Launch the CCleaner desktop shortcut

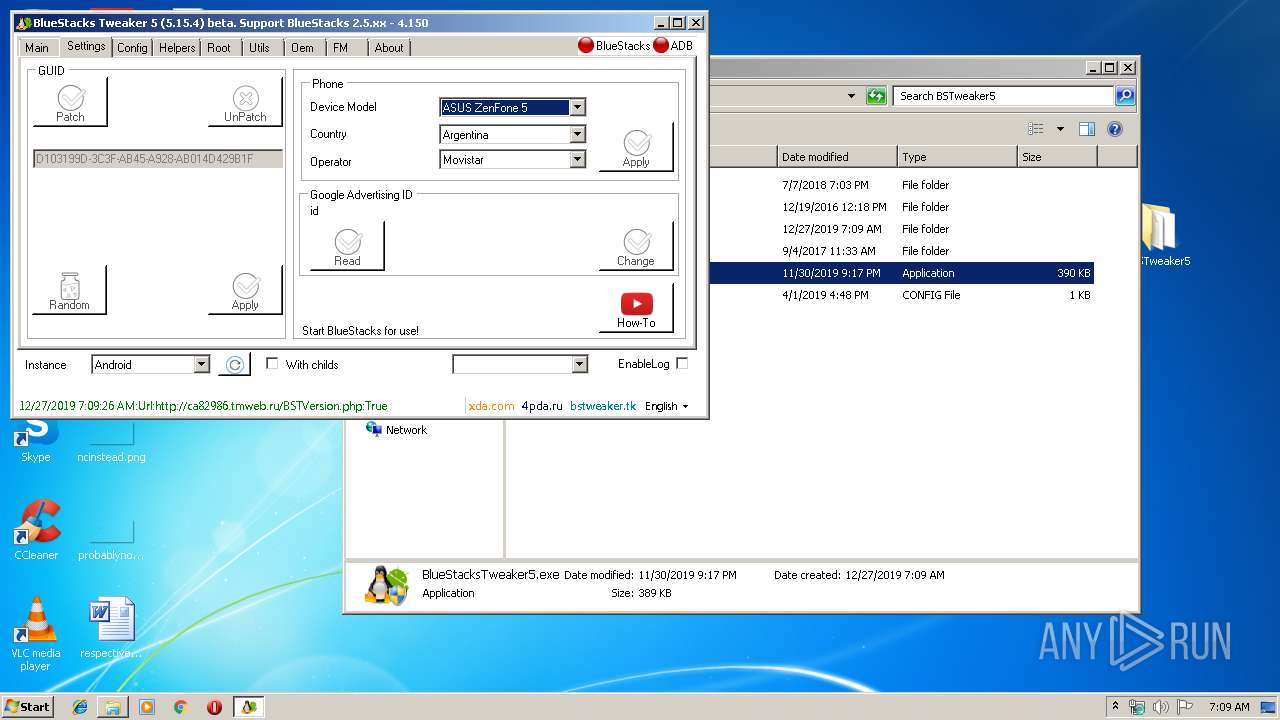[x=36, y=530]
